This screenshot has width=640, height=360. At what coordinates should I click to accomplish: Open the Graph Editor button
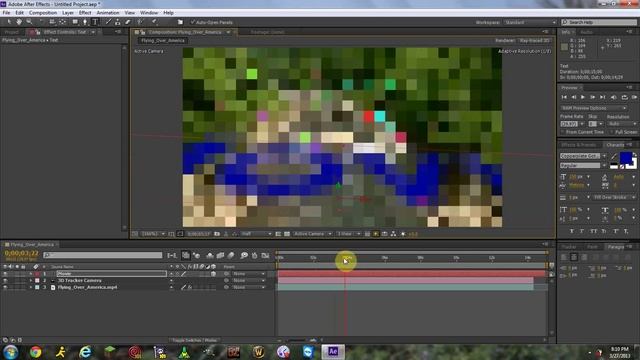pyautogui.click(x=265, y=256)
